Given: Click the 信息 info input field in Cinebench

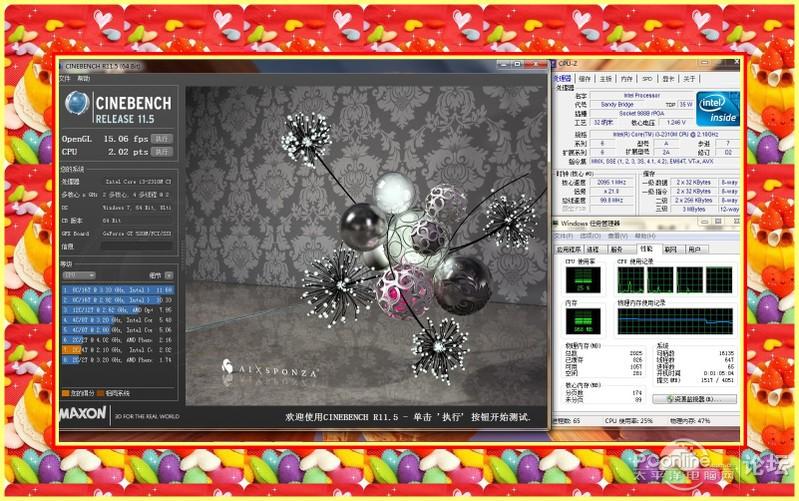Looking at the screenshot, I should click(x=137, y=246).
